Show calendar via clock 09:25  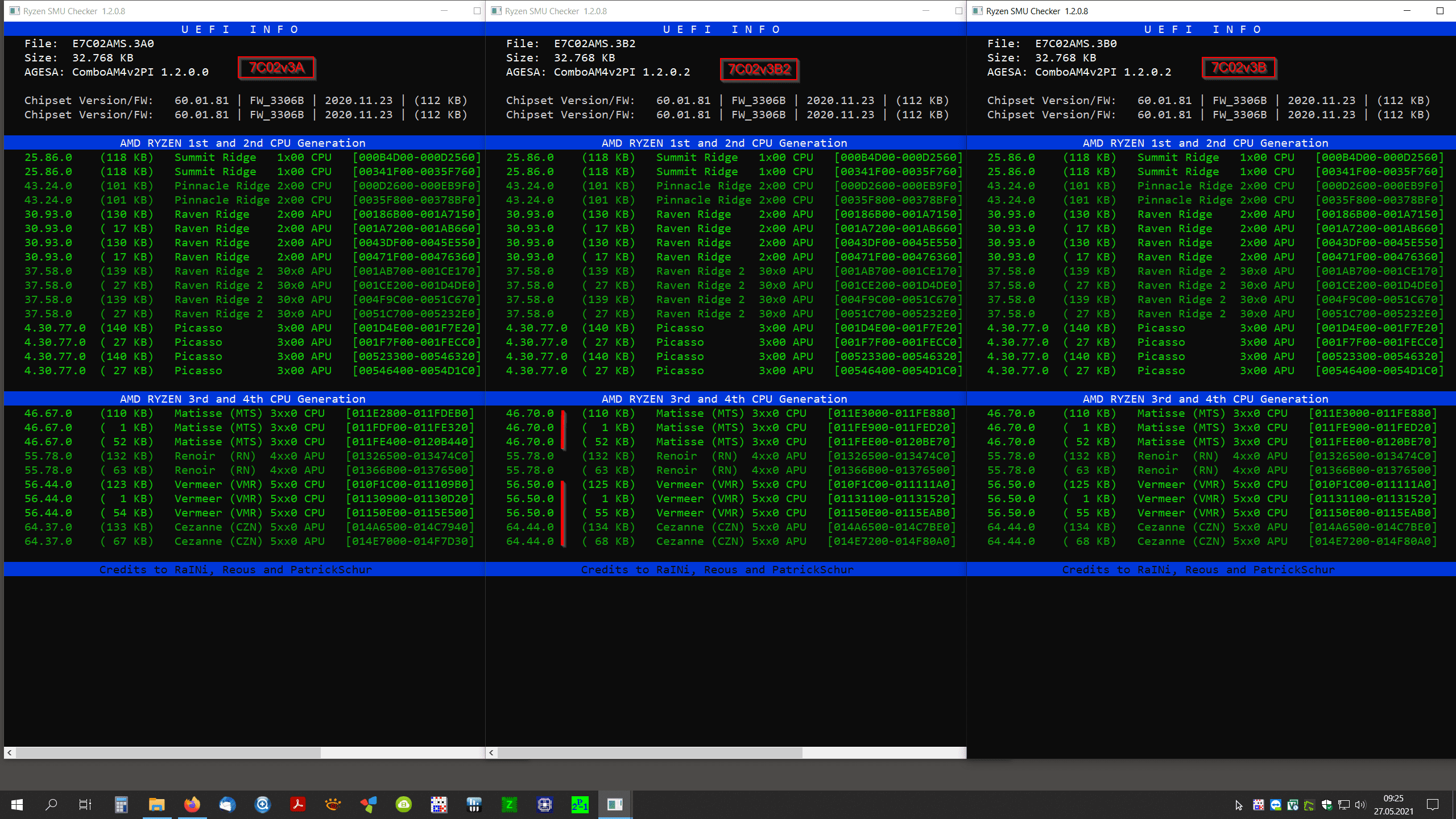[x=1394, y=804]
